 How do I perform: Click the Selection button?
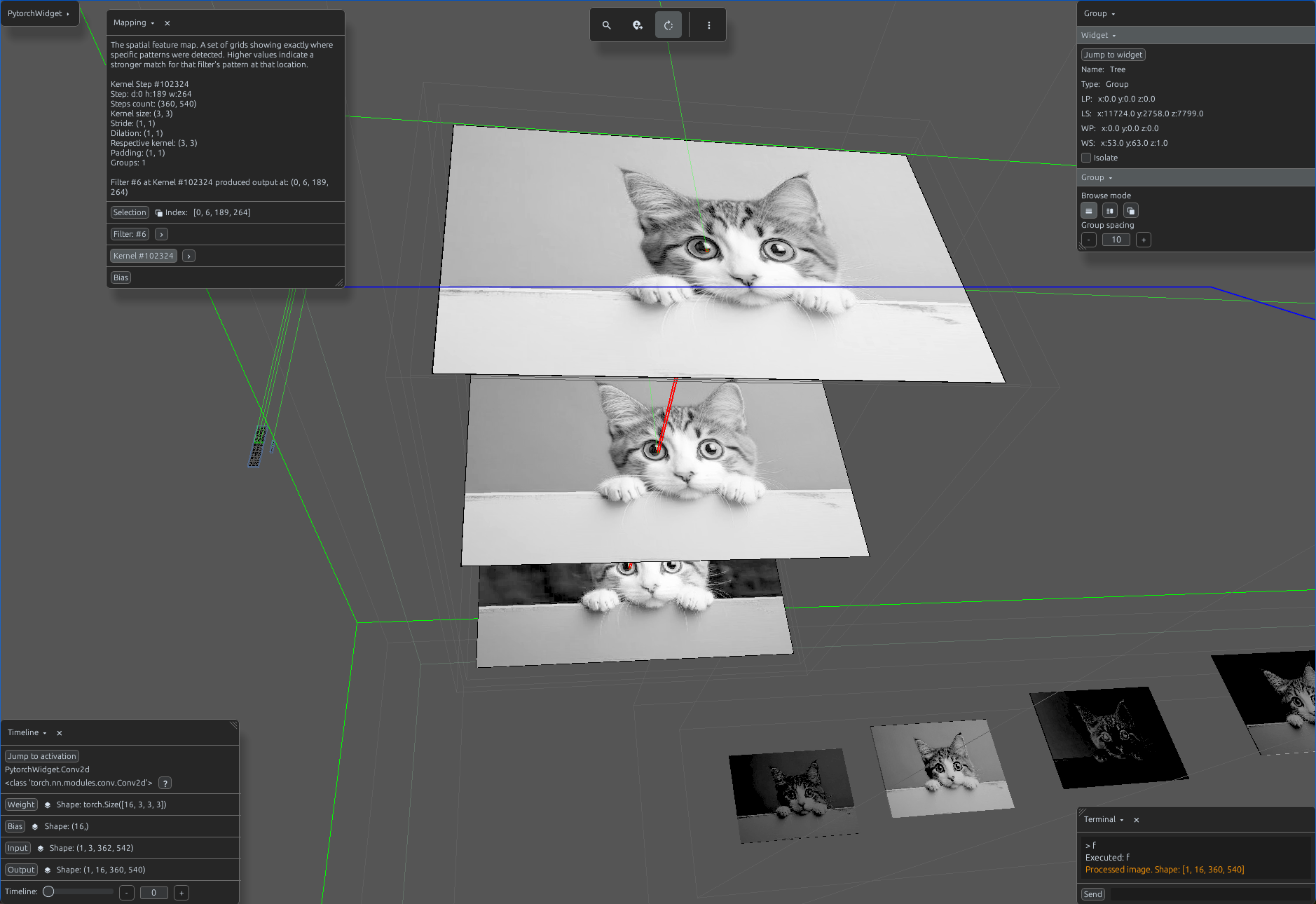click(130, 212)
